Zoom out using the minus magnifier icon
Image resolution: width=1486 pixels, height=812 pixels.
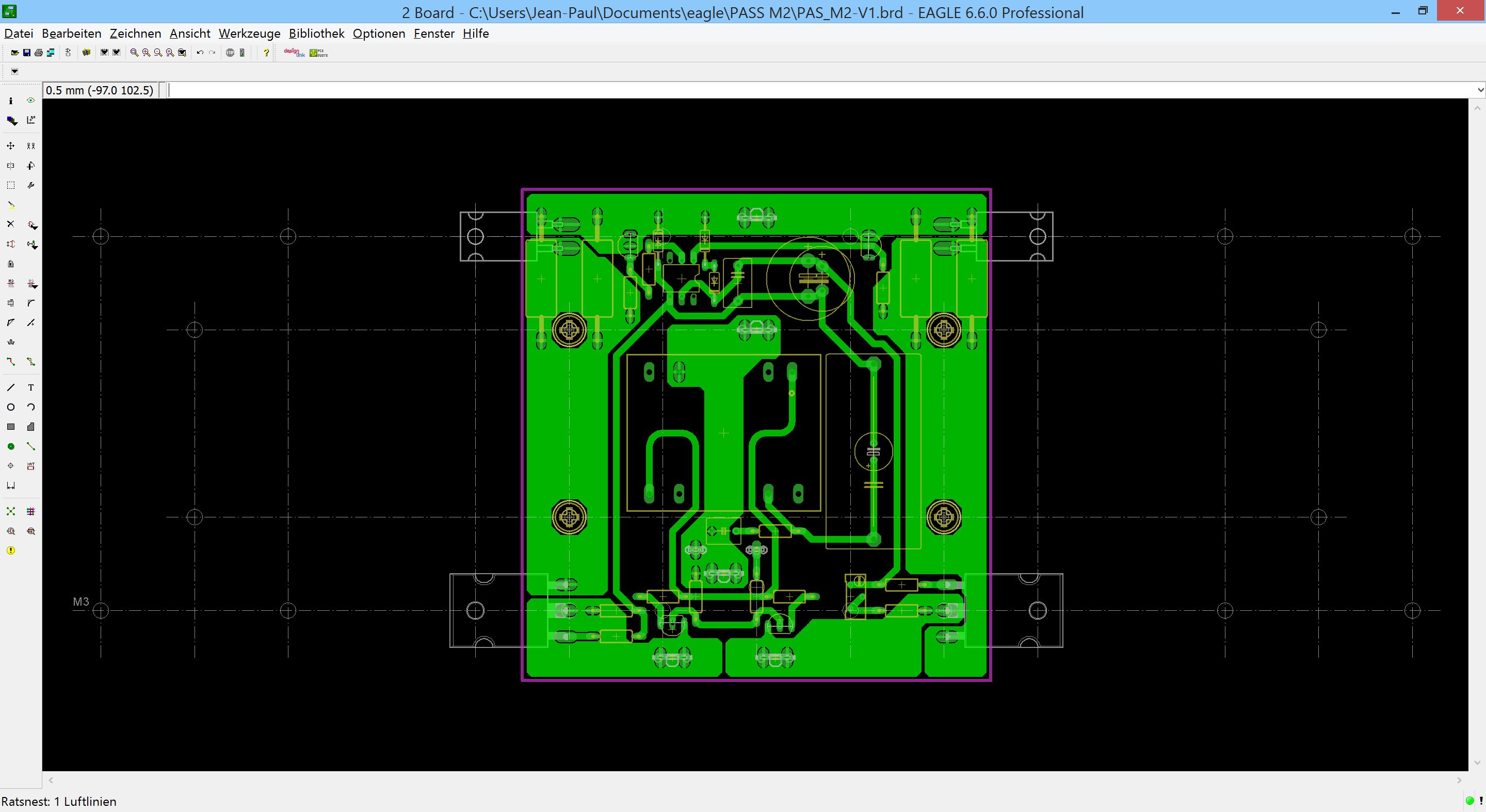point(158,53)
